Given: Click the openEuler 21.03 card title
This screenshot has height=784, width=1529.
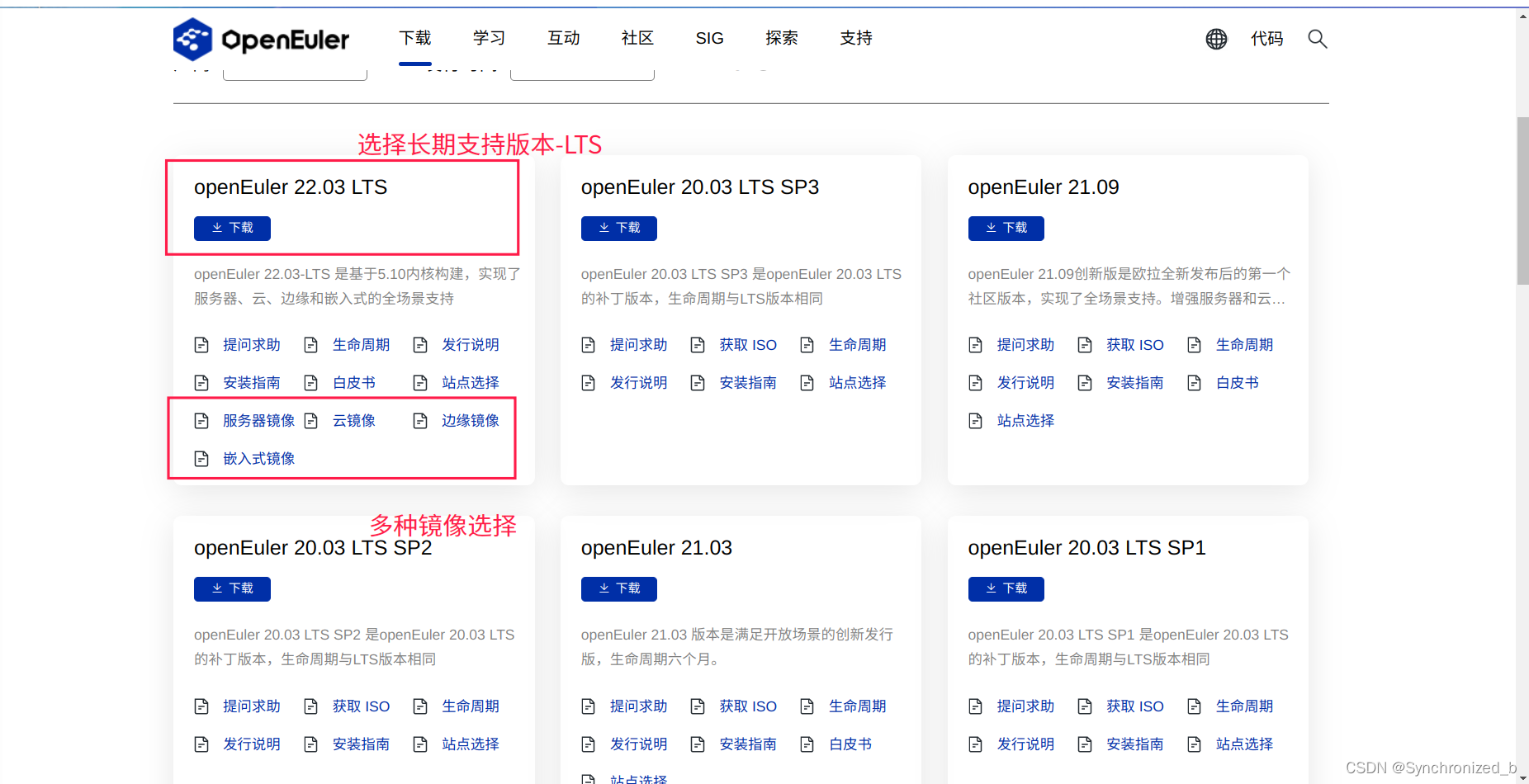Looking at the screenshot, I should tap(656, 548).
